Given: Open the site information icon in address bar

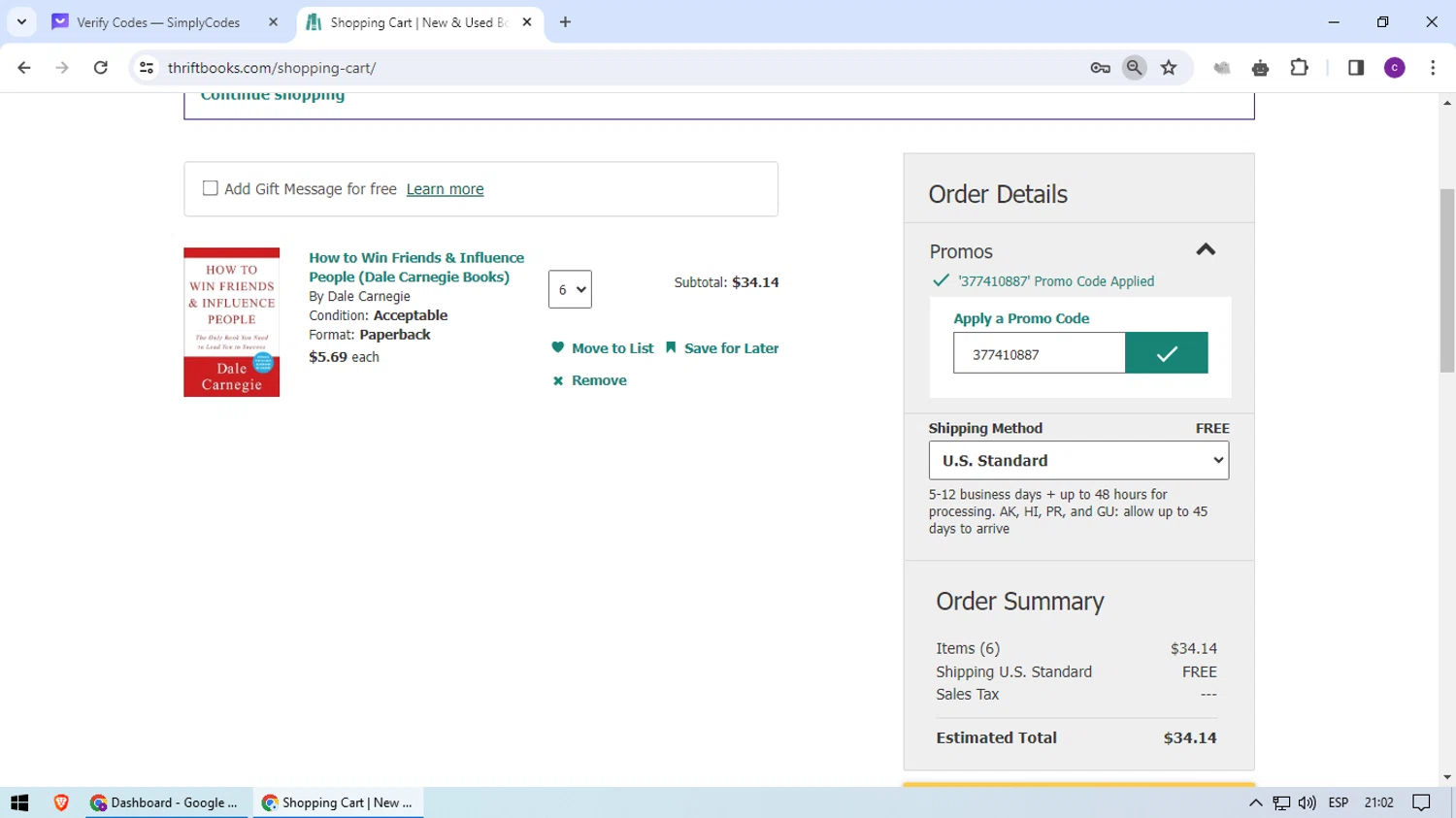Looking at the screenshot, I should tap(147, 68).
